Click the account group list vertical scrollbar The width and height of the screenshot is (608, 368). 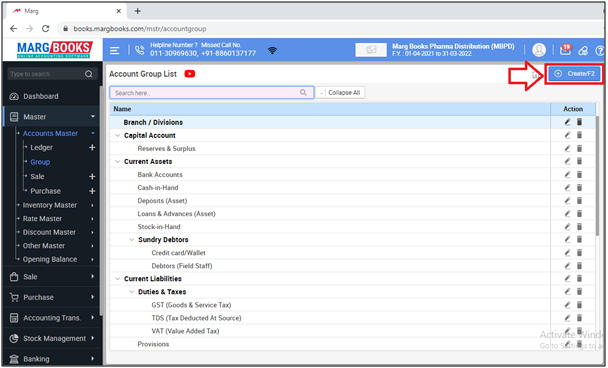pos(598,174)
